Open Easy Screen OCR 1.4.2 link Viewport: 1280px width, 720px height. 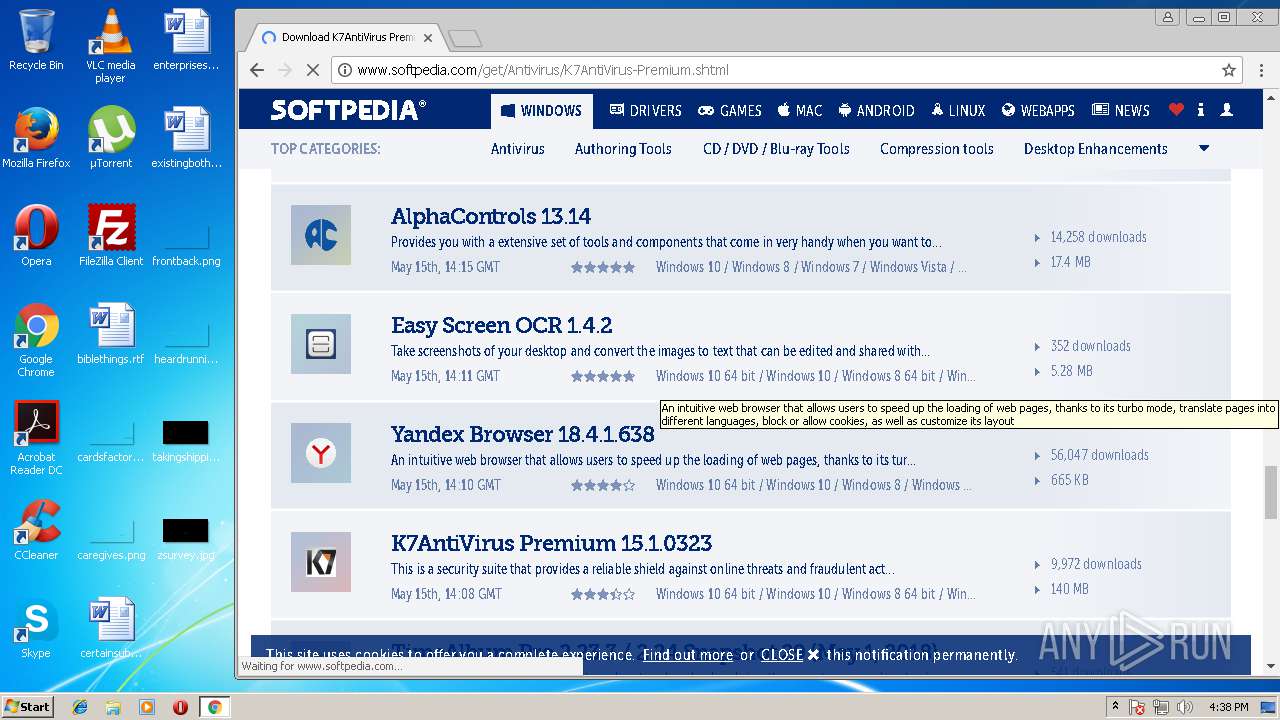[x=502, y=325]
